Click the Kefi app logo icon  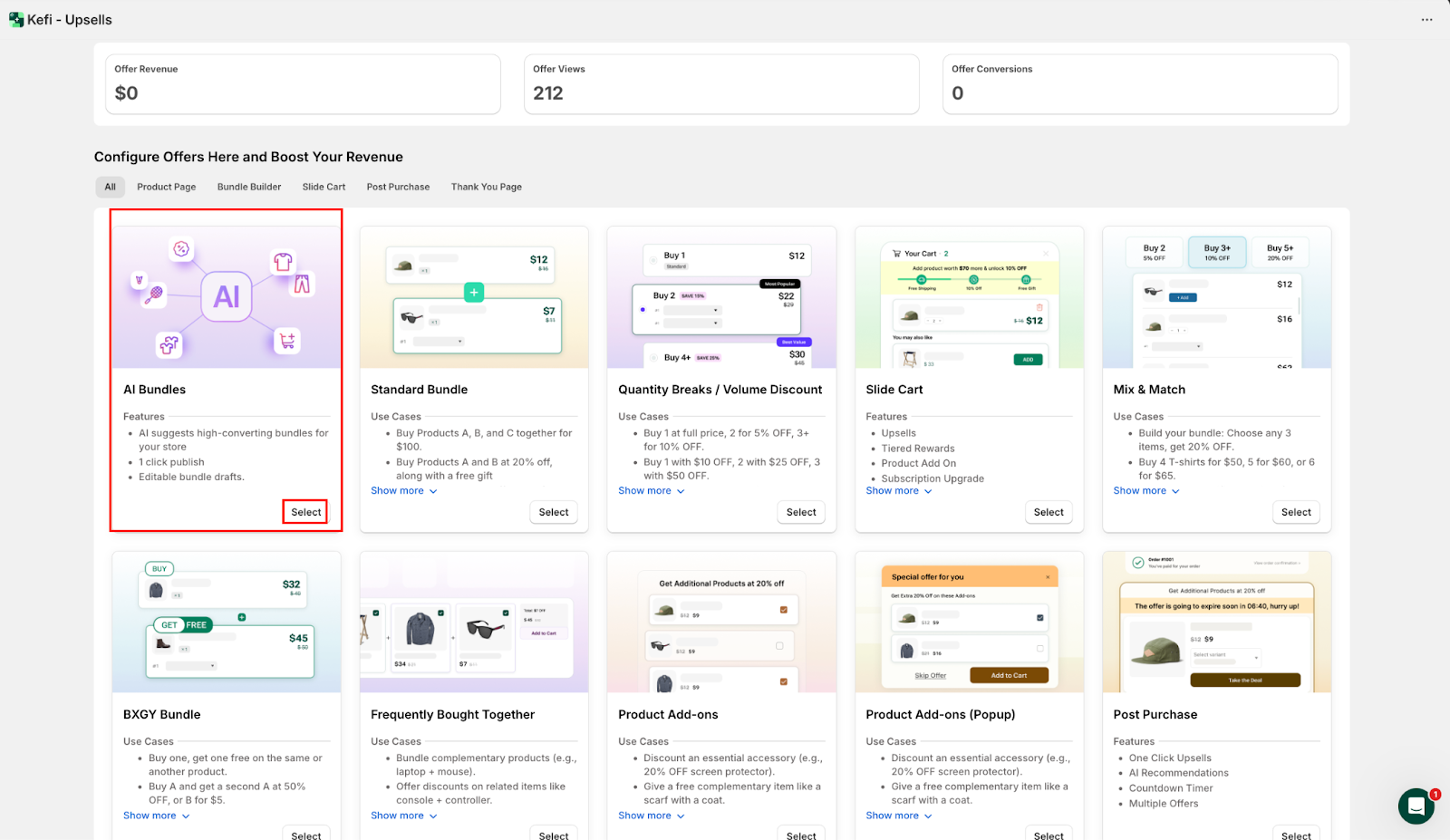15,20
